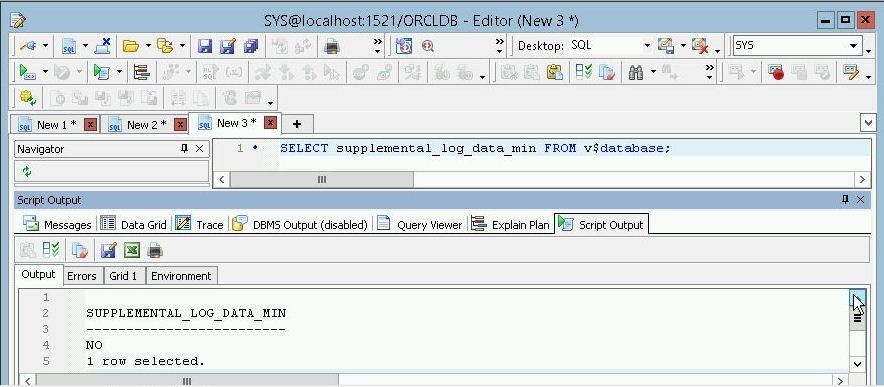Click the overflow chevron next to binoculars
Image resolution: width=884 pixels, height=387 pixels.
(709, 72)
